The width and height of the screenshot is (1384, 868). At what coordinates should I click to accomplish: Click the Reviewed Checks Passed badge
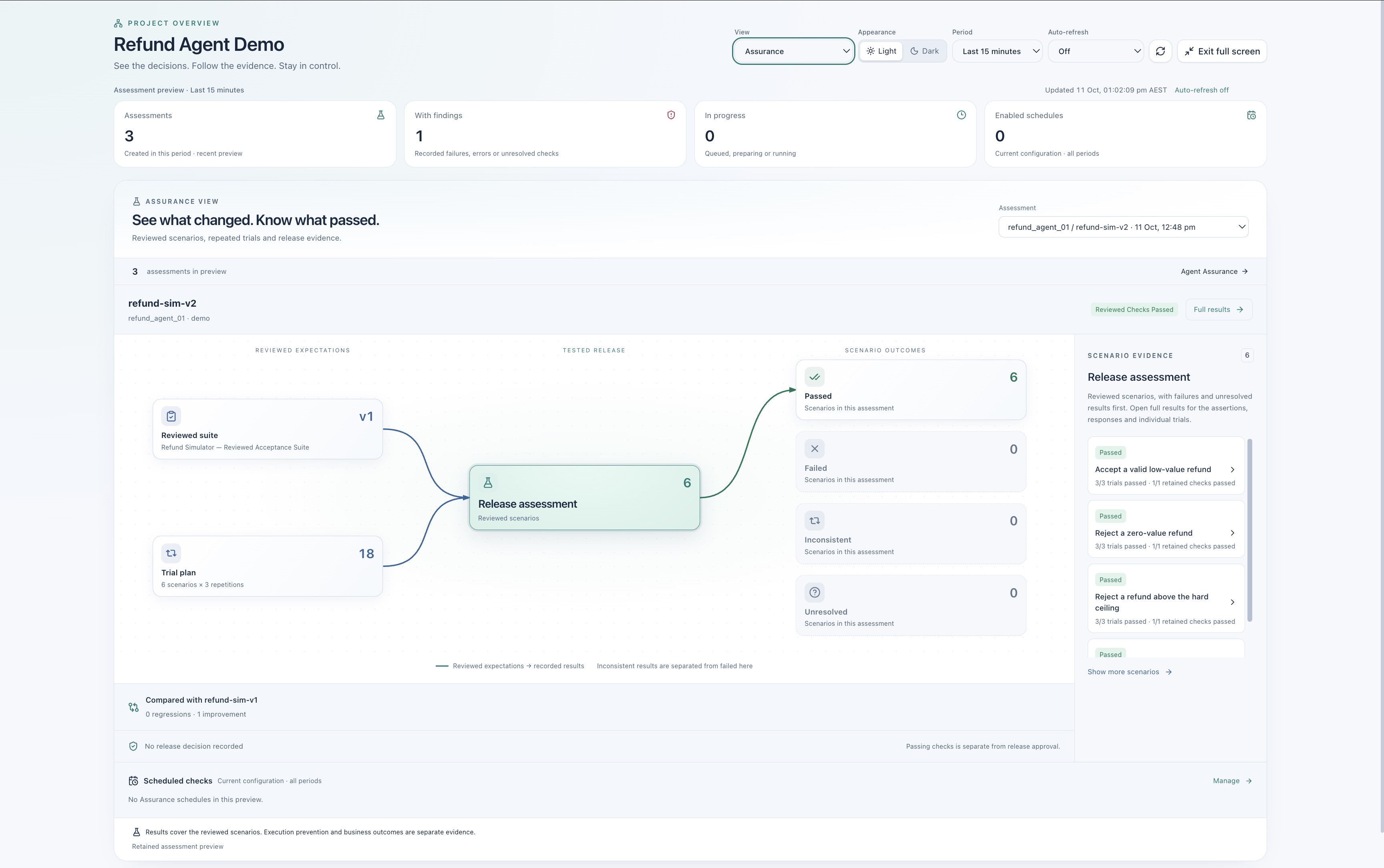[x=1134, y=309]
